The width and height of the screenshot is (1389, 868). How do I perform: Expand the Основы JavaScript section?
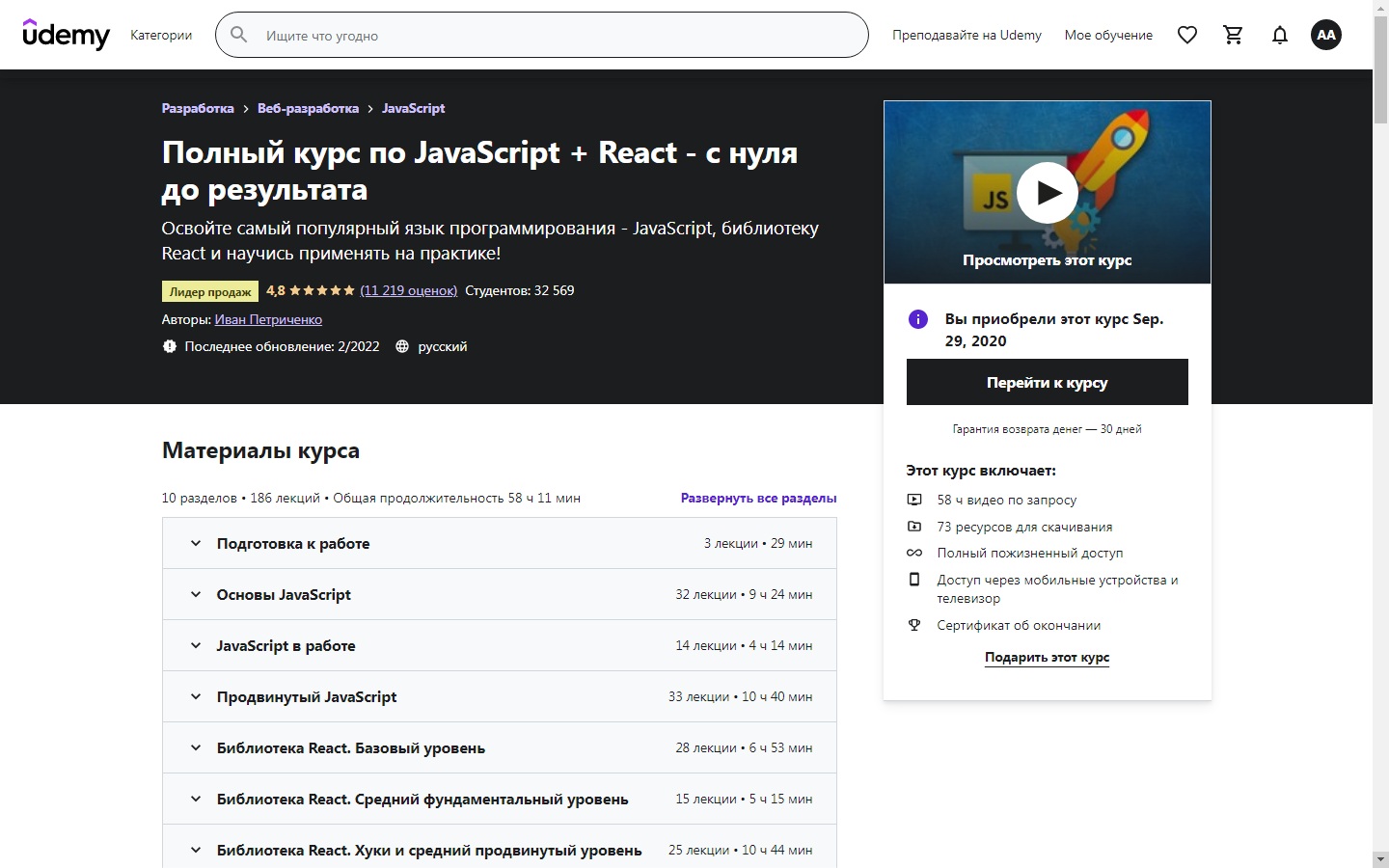click(500, 594)
